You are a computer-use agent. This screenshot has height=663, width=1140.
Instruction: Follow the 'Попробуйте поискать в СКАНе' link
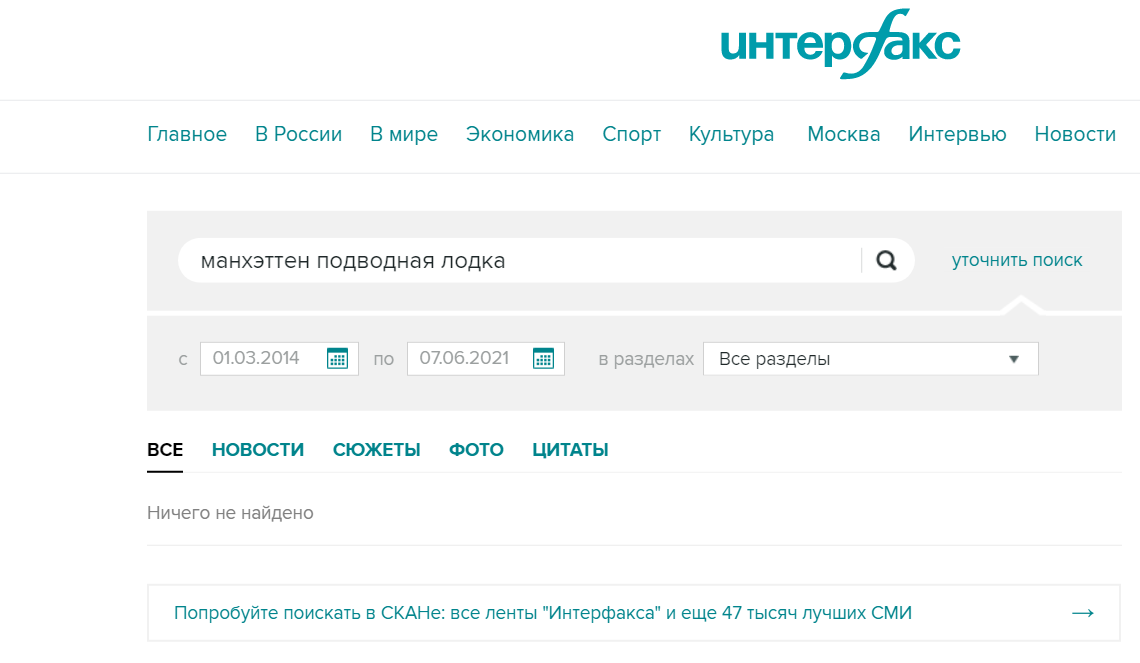[x=542, y=613]
